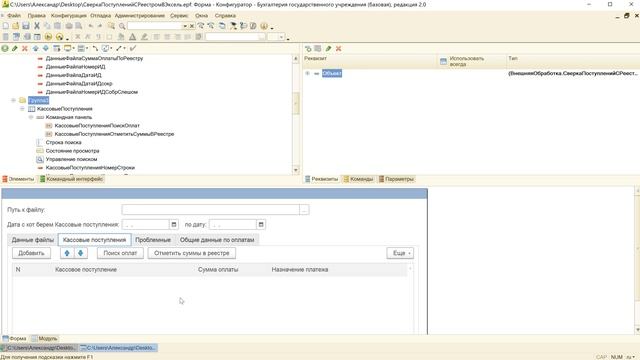640x360 pixels.
Task: Click the Undo arrow icon
Action: click(91, 26)
